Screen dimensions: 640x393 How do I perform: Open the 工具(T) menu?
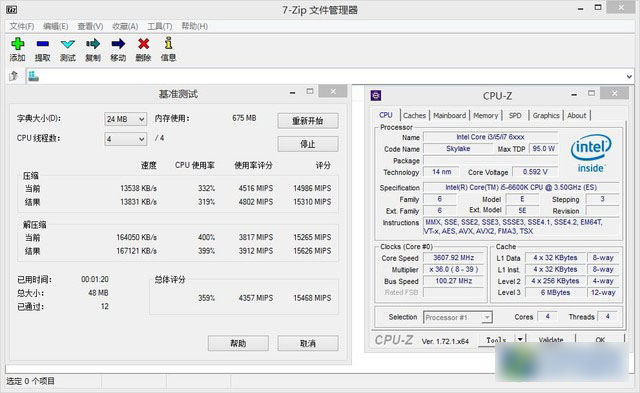pos(160,27)
